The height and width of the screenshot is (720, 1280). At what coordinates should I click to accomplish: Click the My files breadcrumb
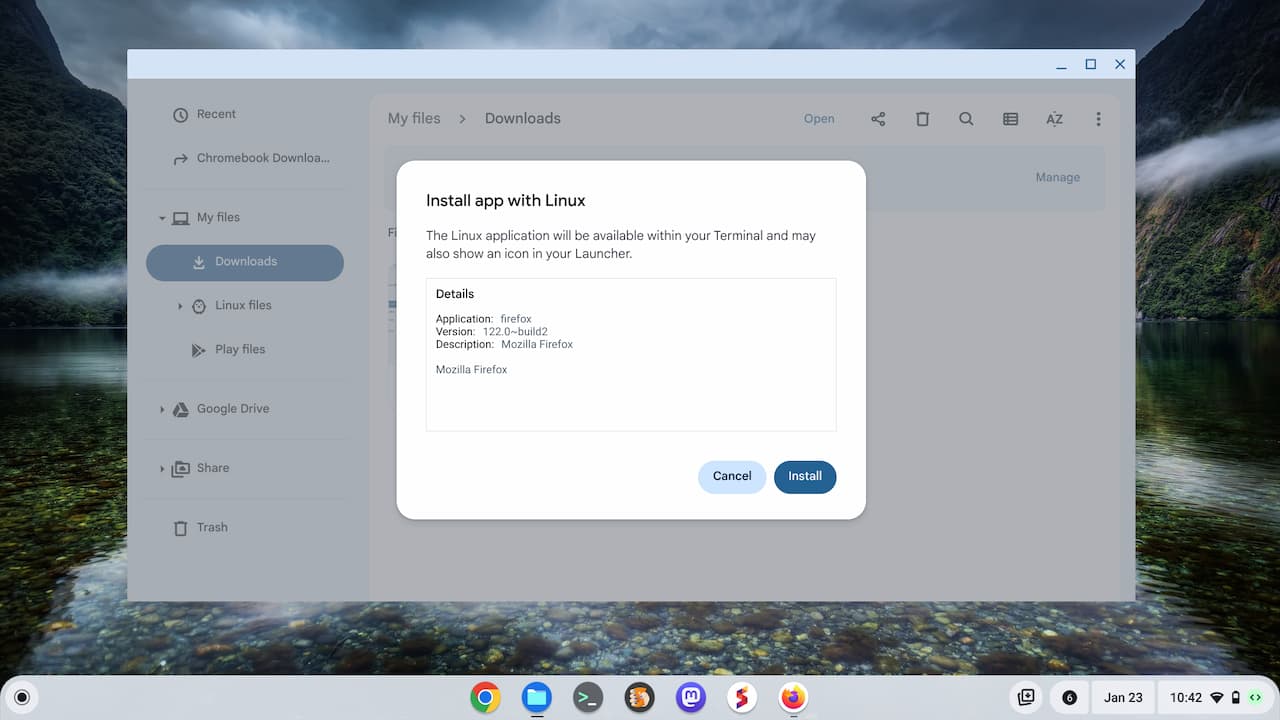(414, 118)
